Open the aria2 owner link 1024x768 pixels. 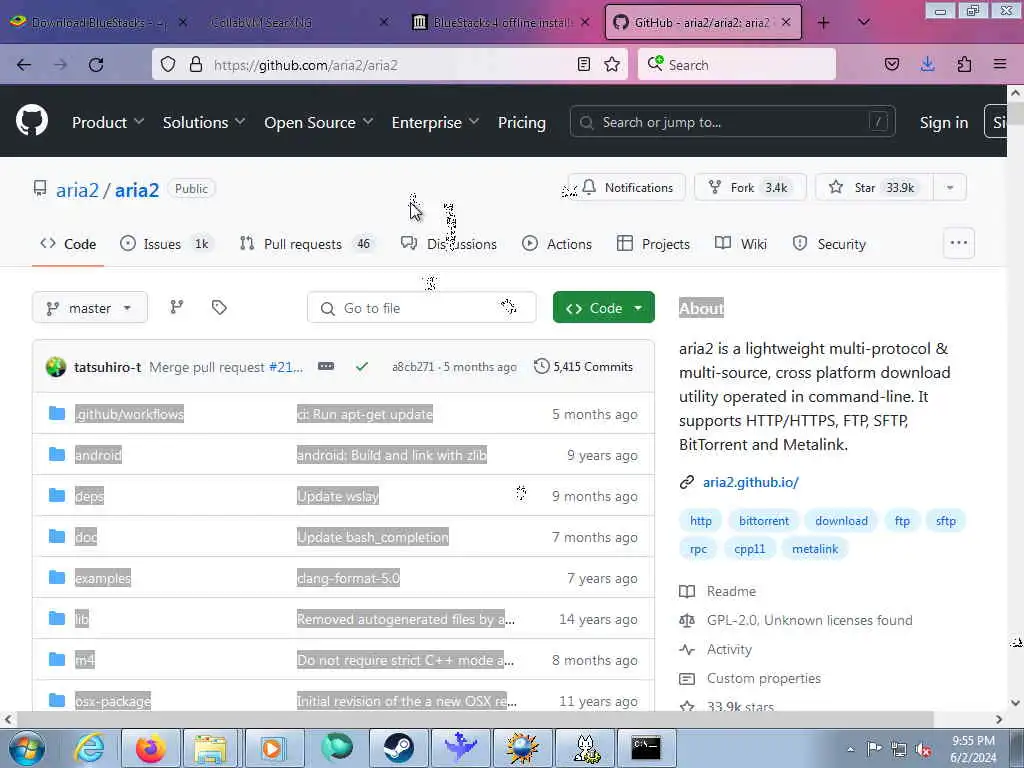coord(77,190)
